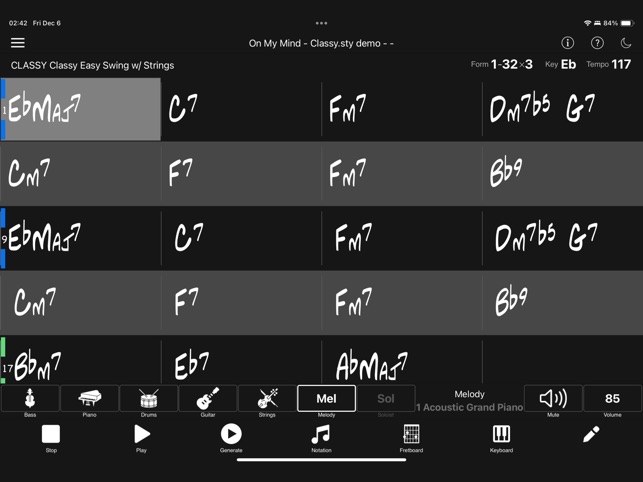Select the Strings instrument icon
This screenshot has width=643, height=482.
tap(267, 398)
